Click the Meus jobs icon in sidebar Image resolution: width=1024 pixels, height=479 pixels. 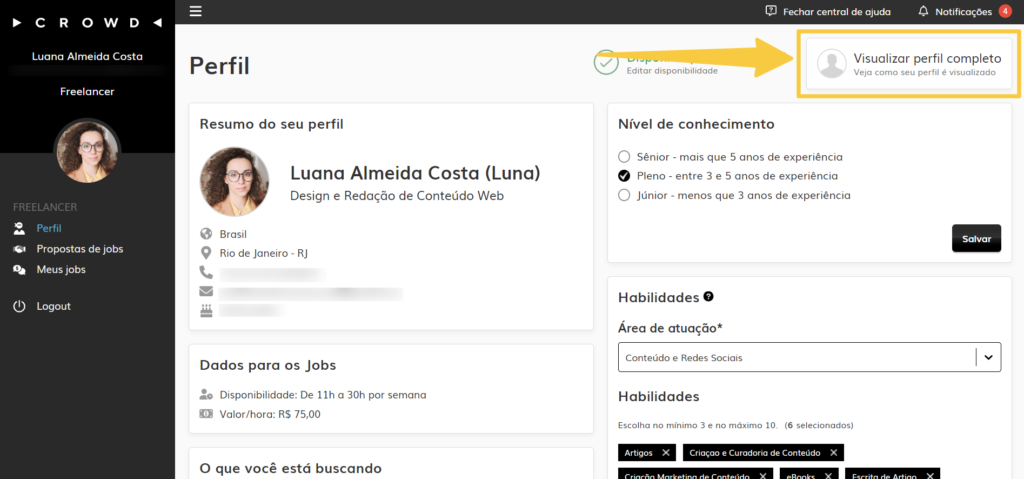(20, 269)
